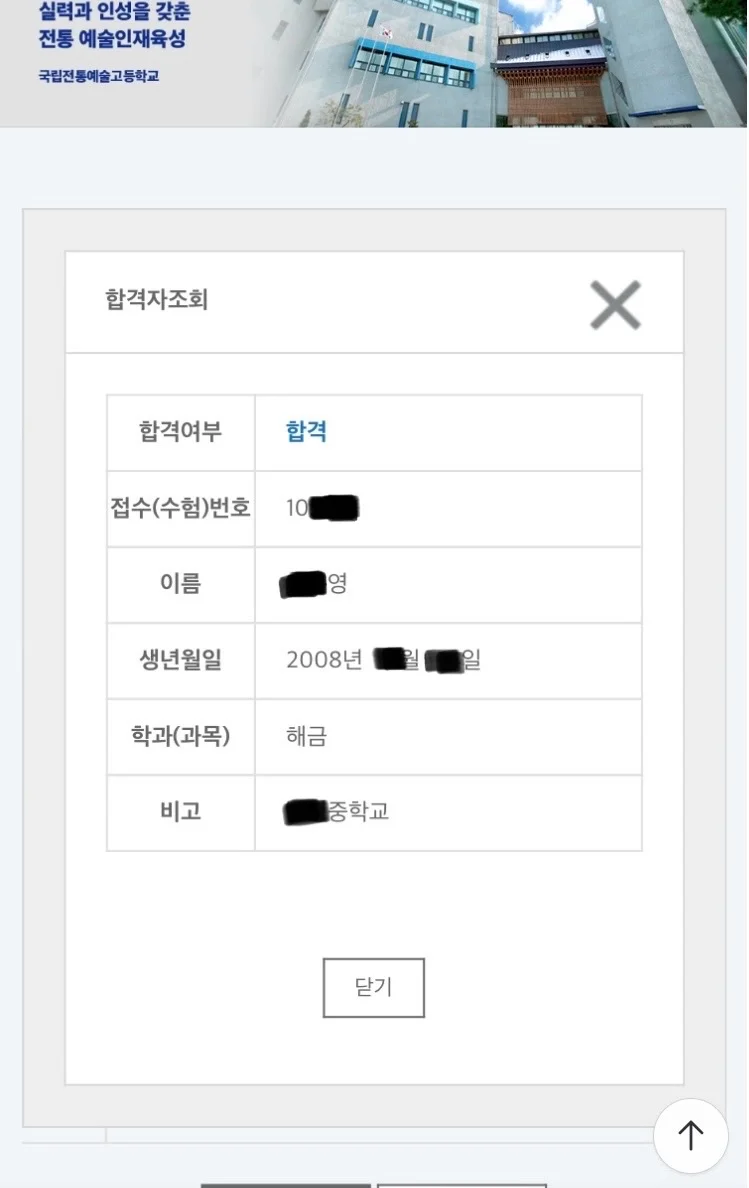Click the X icon to close 합격자조회 popup

coord(616,305)
